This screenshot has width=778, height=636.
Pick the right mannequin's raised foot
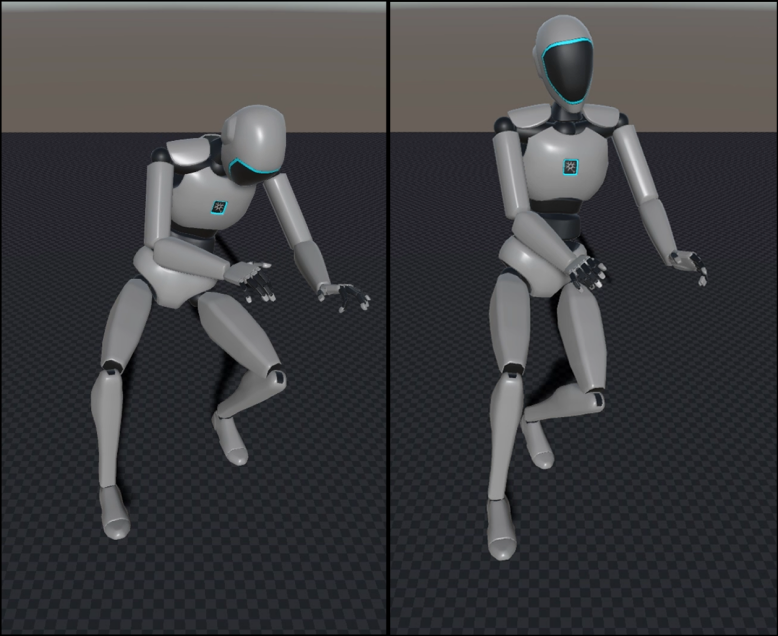click(x=535, y=443)
